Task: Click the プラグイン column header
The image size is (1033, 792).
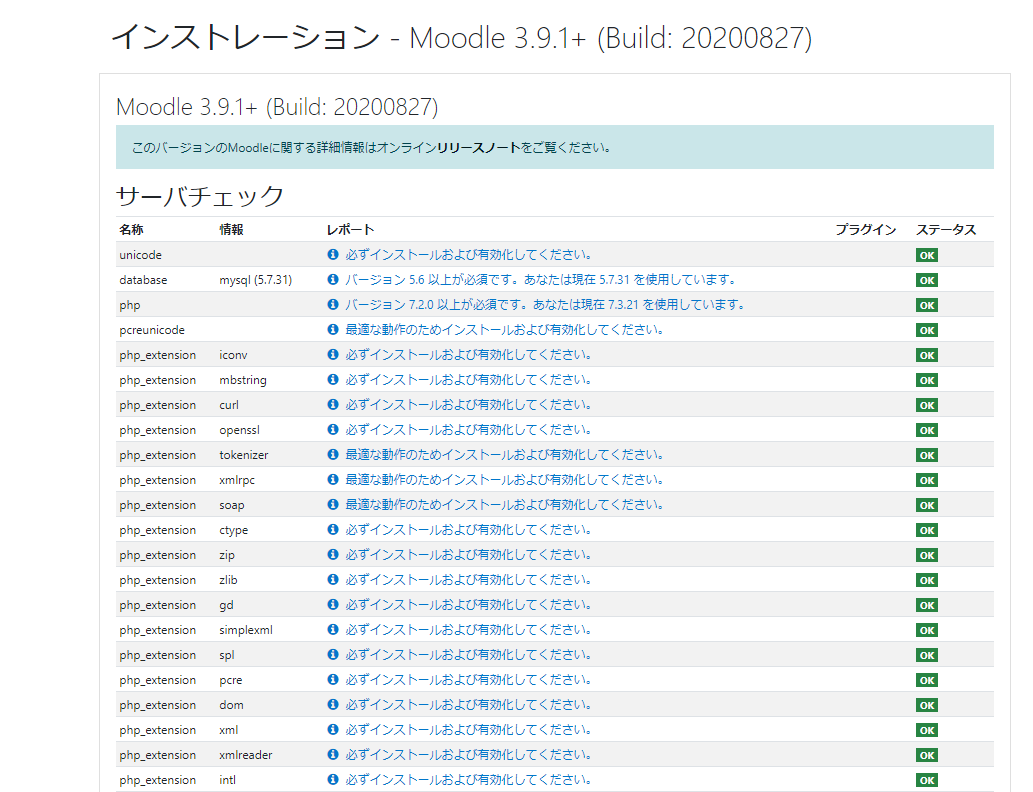Action: coord(866,229)
